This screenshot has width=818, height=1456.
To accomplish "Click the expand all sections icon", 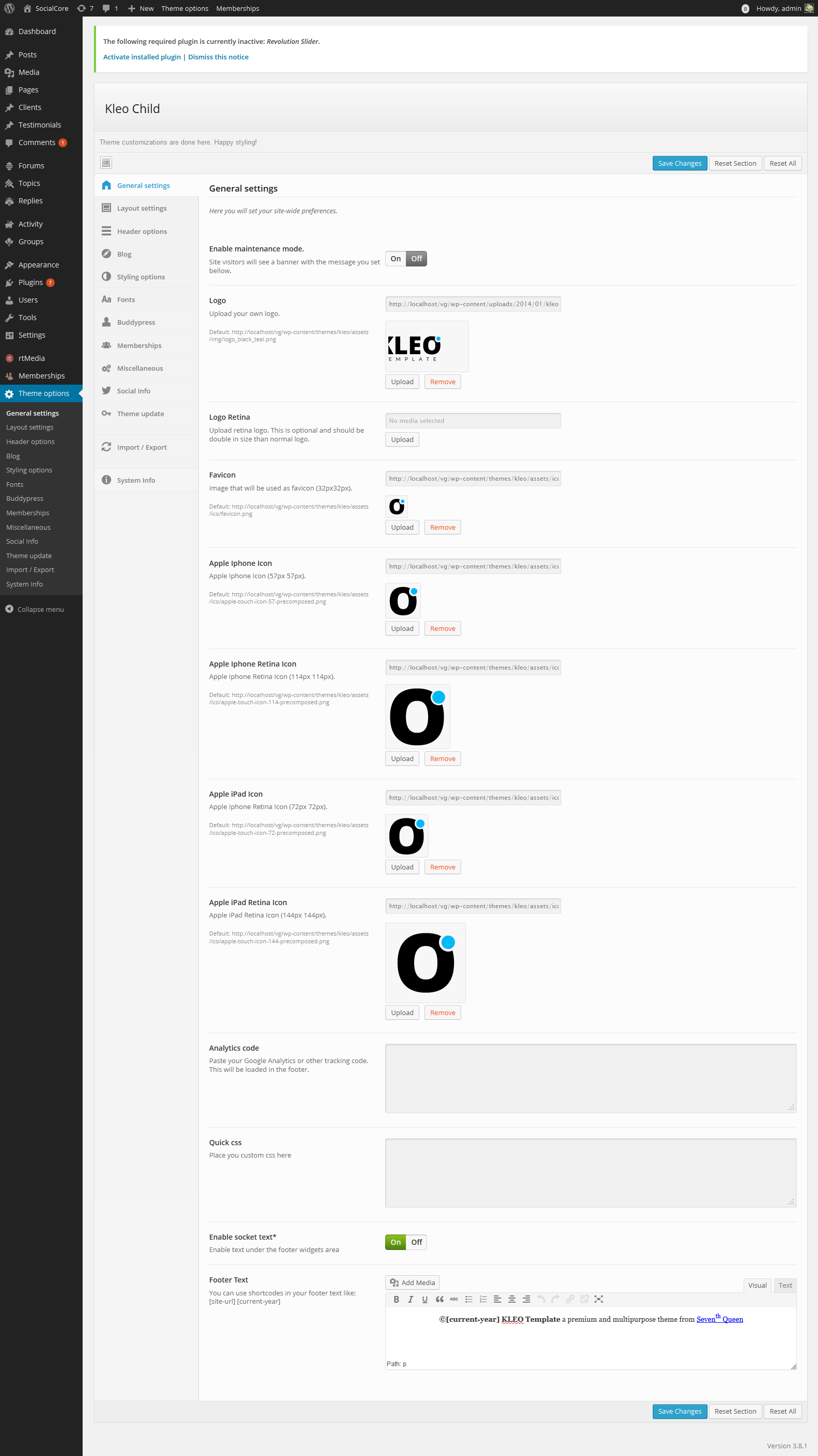I will click(106, 163).
